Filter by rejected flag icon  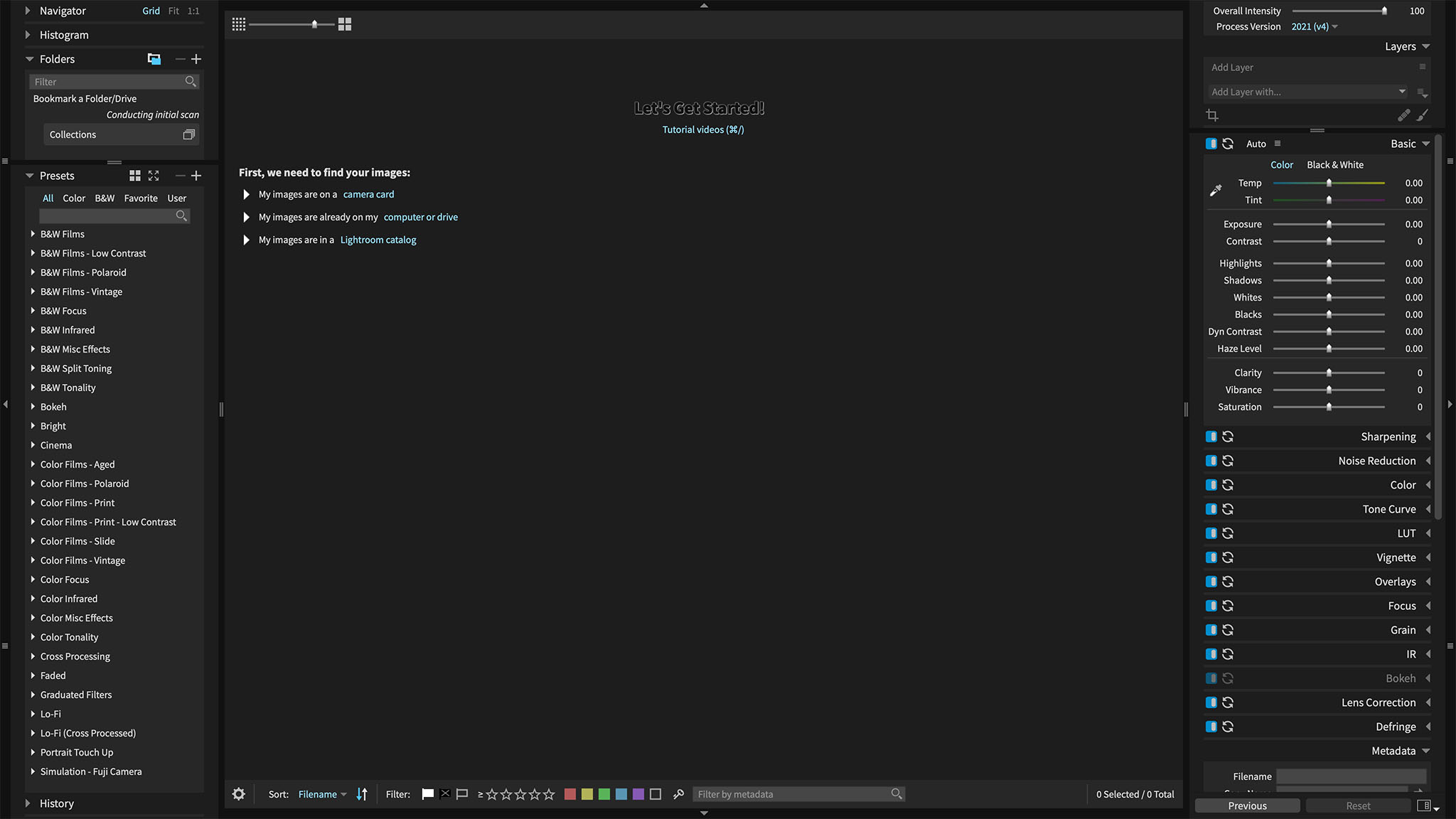click(x=445, y=794)
